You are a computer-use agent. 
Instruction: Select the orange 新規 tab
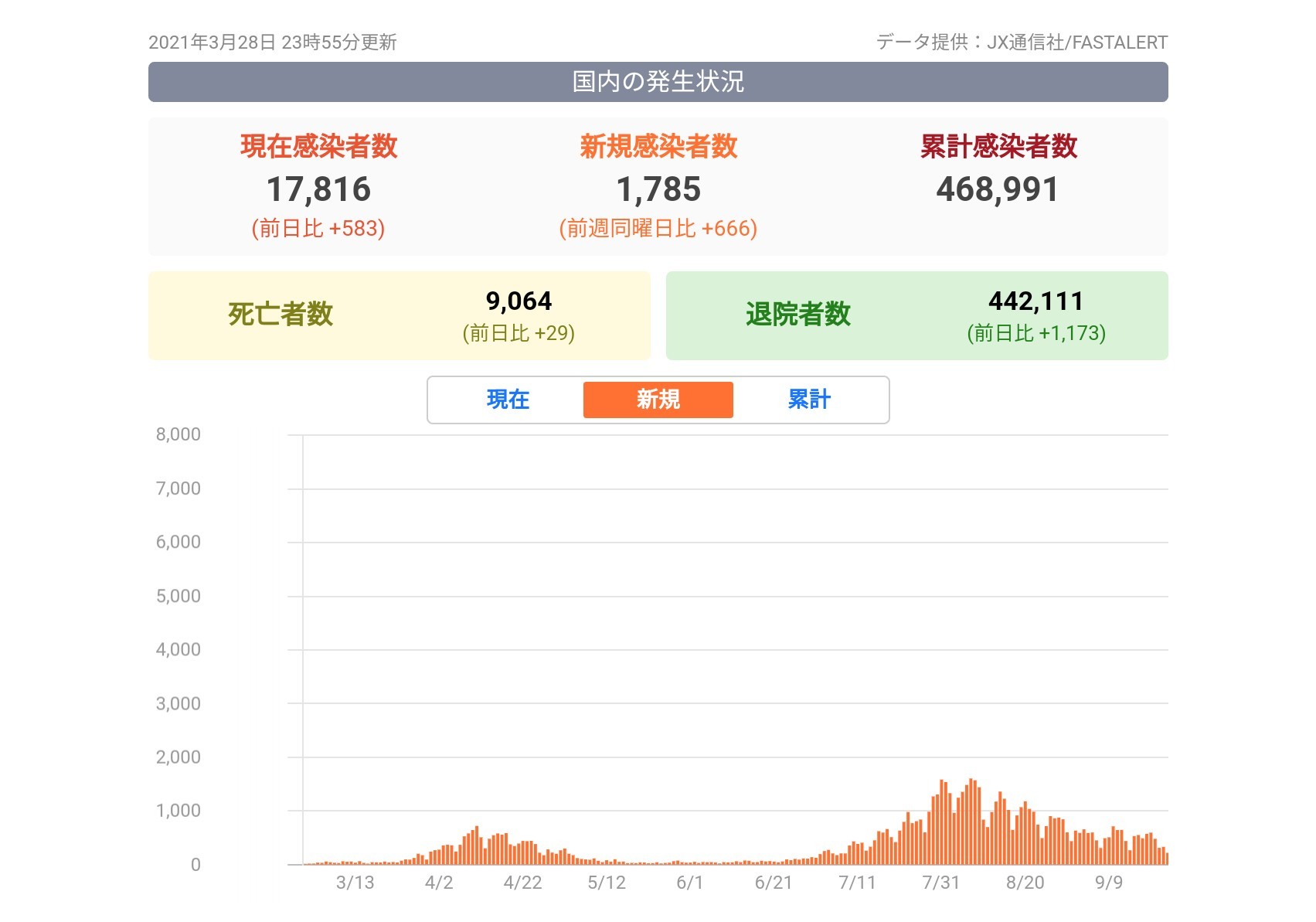point(658,400)
